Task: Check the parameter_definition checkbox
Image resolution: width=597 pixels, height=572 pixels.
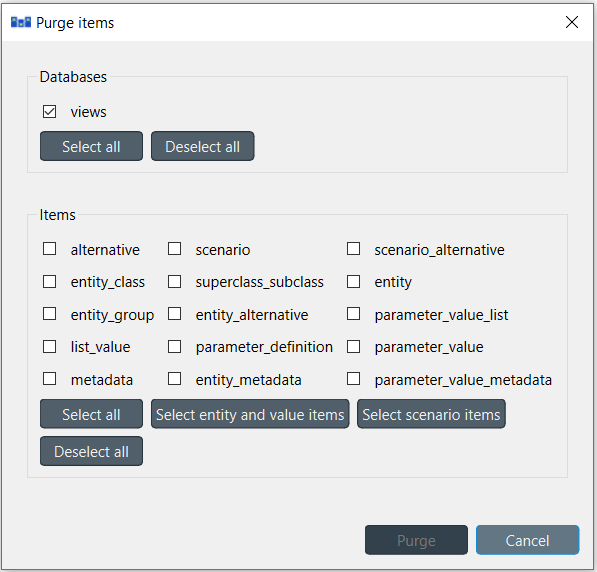Action: click(x=174, y=347)
